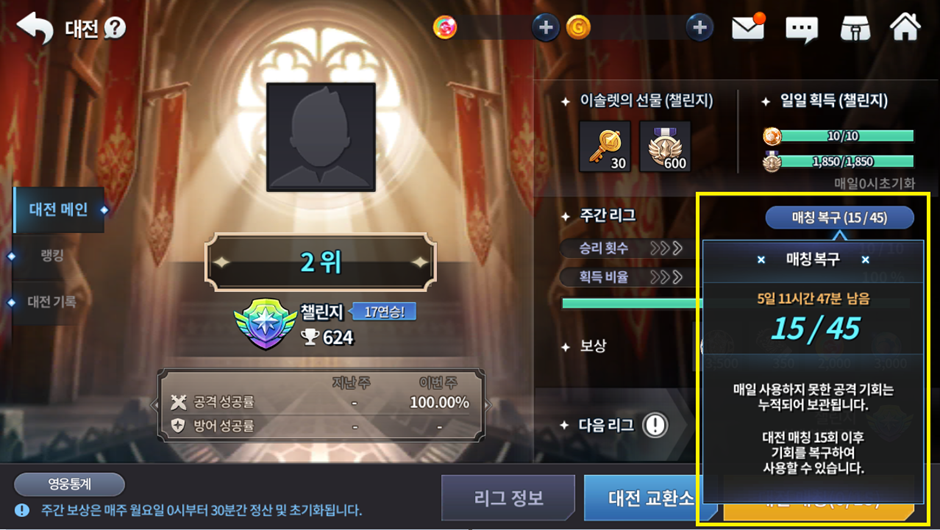Toggle the 매칭 복구 (15/45) pill
The width and height of the screenshot is (940, 530).
pyautogui.click(x=839, y=218)
